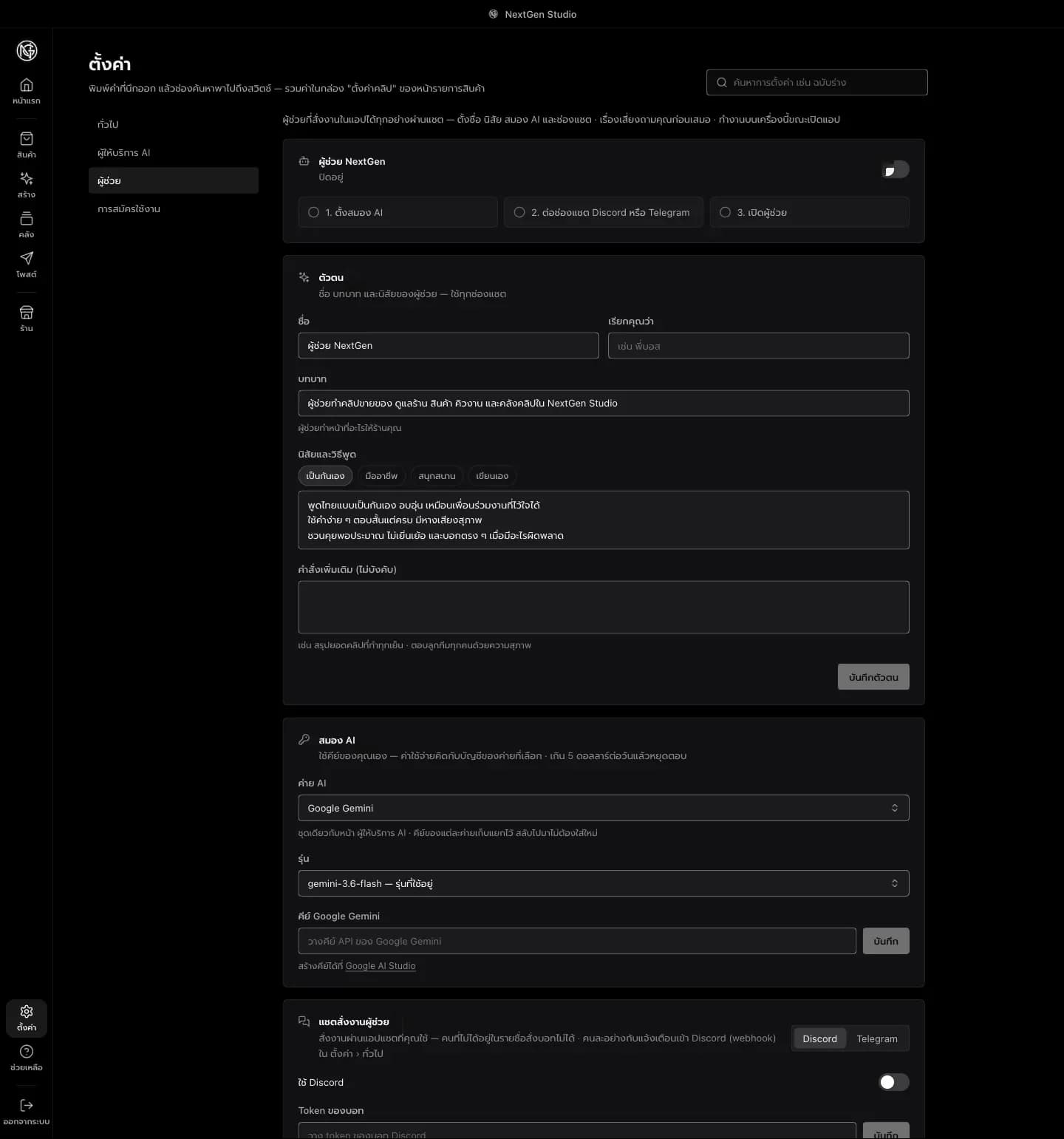1064x1139 pixels.
Task: Switch to the Telegram channel tab
Action: coord(877,1038)
